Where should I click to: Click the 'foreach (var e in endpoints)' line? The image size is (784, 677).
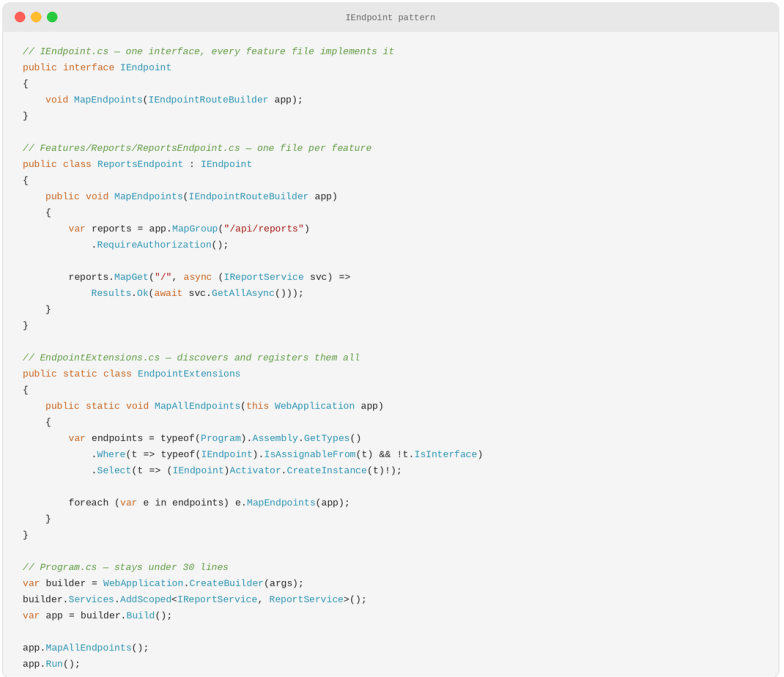click(209, 502)
